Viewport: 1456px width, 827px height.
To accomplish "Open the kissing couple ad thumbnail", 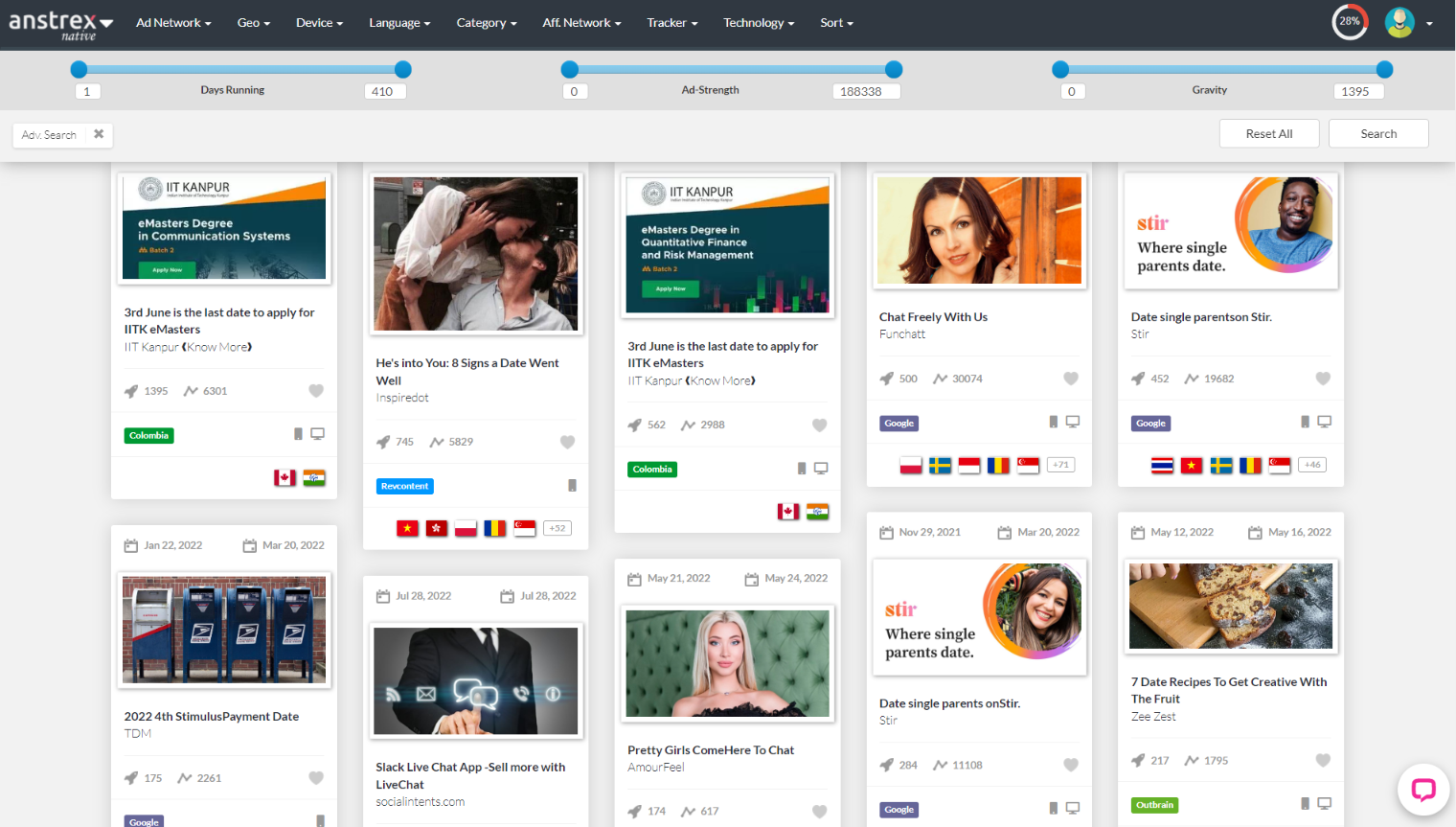I will coord(476,254).
